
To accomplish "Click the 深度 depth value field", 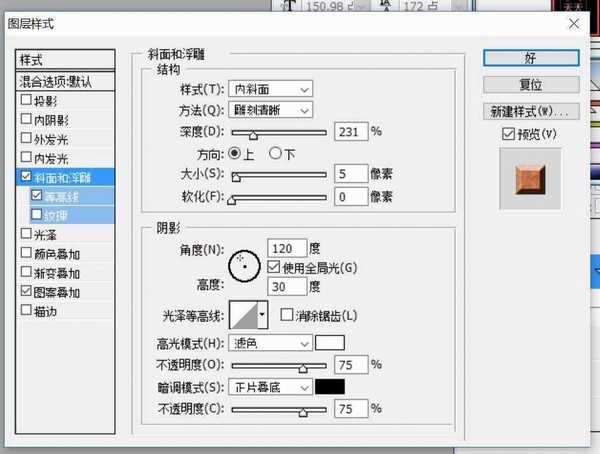I will (351, 131).
